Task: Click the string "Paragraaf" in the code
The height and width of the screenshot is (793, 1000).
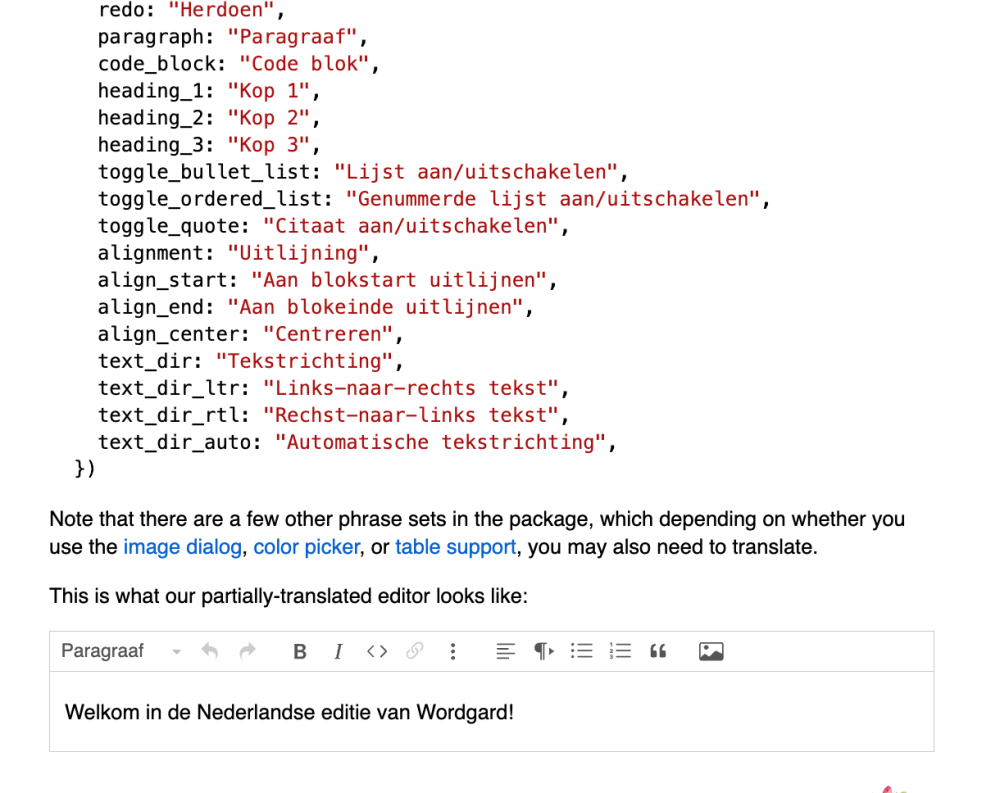Action: click(x=292, y=37)
